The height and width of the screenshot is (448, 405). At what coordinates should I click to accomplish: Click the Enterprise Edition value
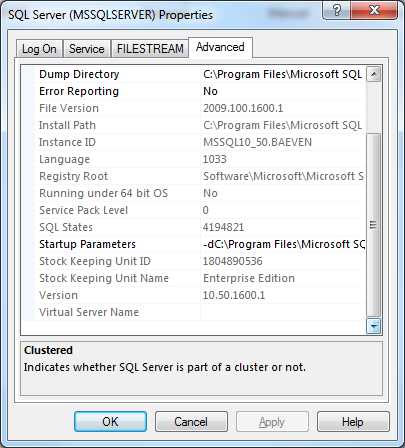249,278
